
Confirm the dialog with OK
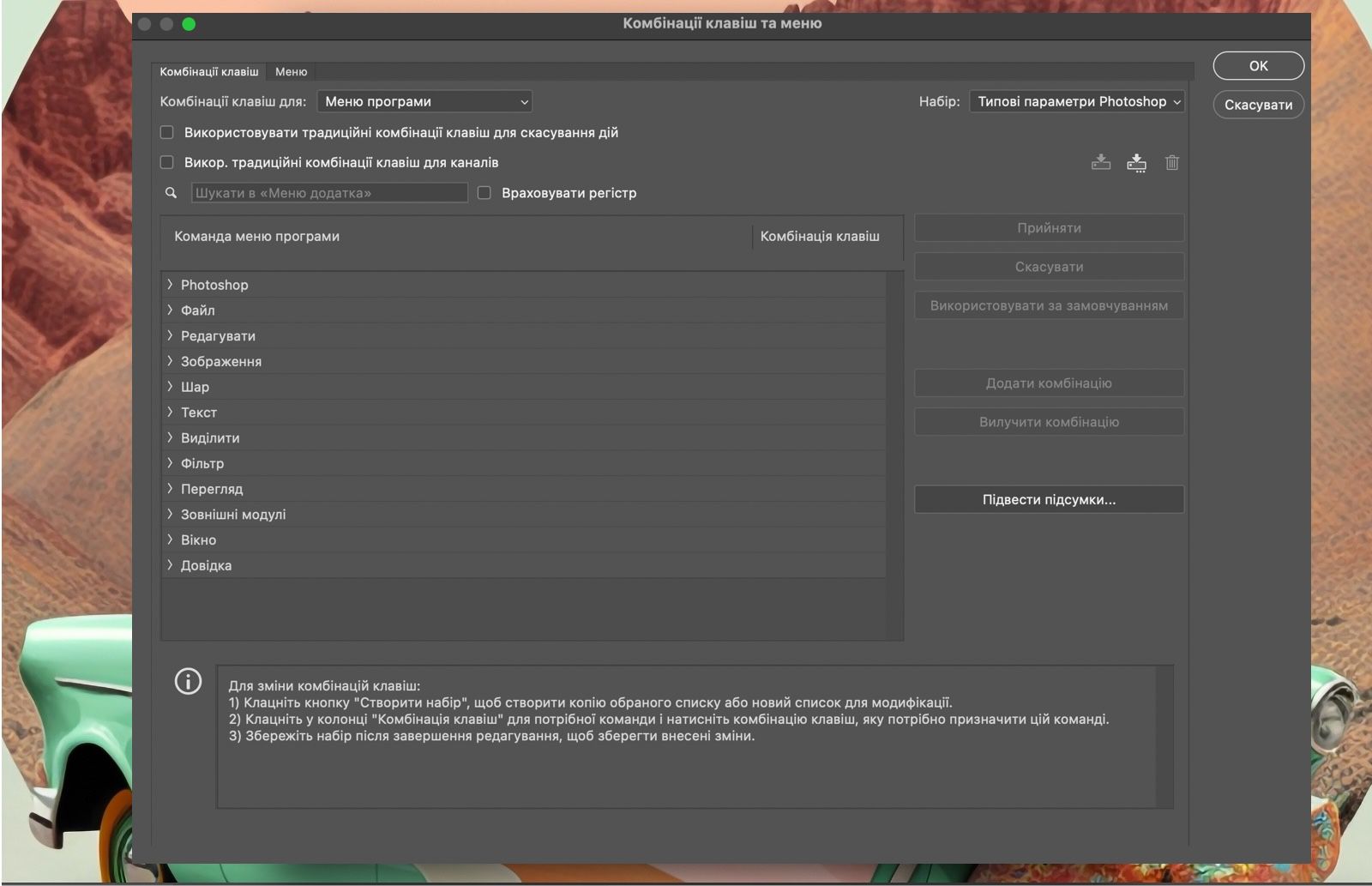(1258, 66)
